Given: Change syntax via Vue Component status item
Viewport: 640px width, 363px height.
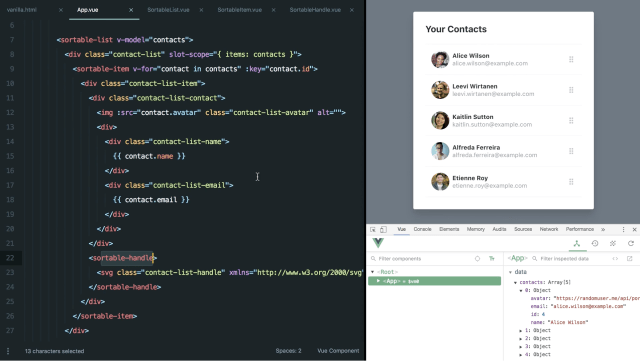Looking at the screenshot, I should coord(338,351).
